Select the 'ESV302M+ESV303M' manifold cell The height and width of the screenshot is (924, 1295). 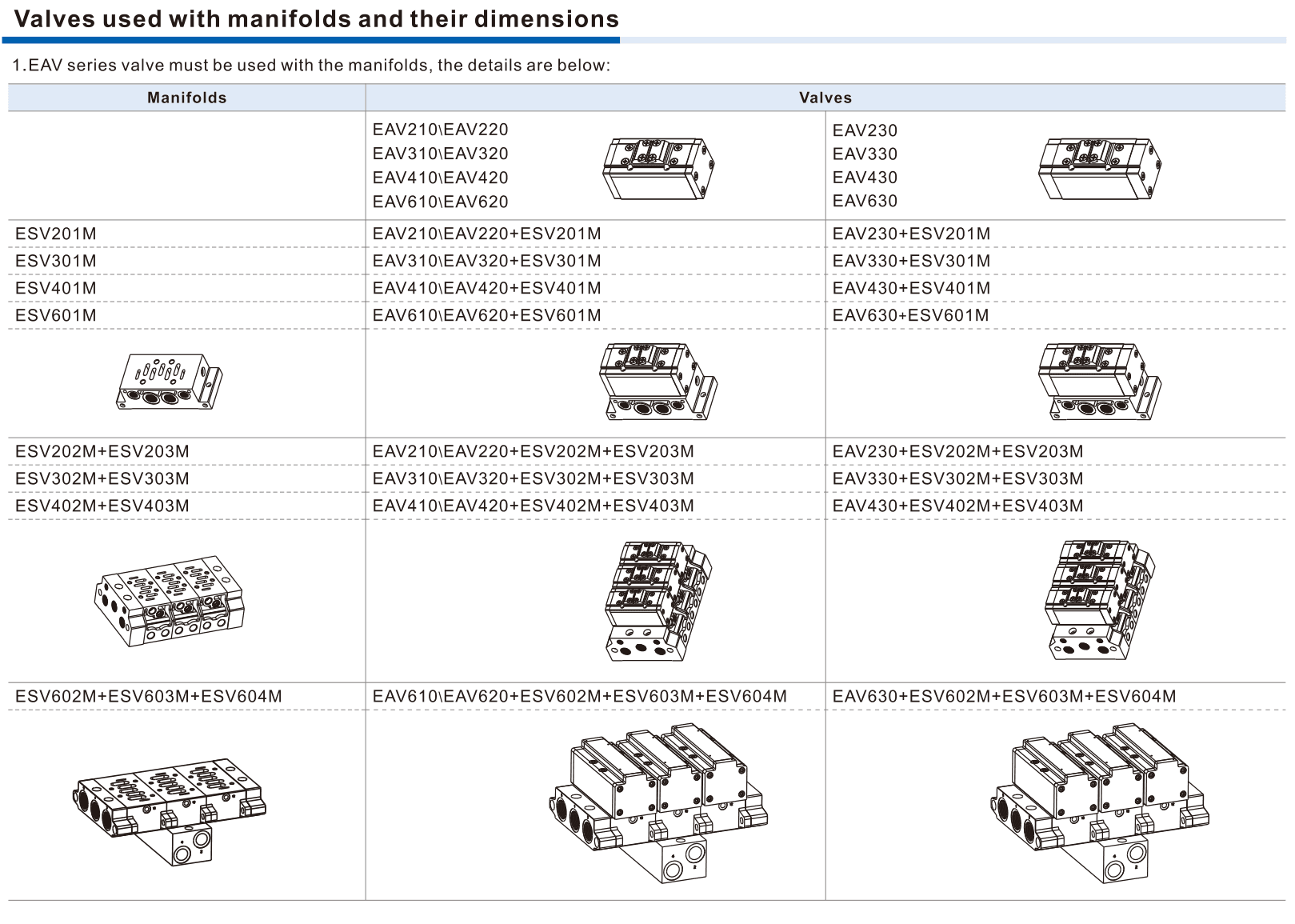(x=187, y=478)
